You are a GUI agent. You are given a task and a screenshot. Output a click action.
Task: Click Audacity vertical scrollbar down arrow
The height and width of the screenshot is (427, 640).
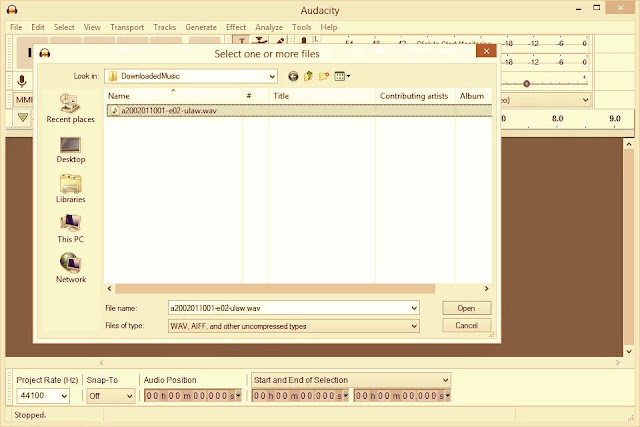(x=629, y=351)
